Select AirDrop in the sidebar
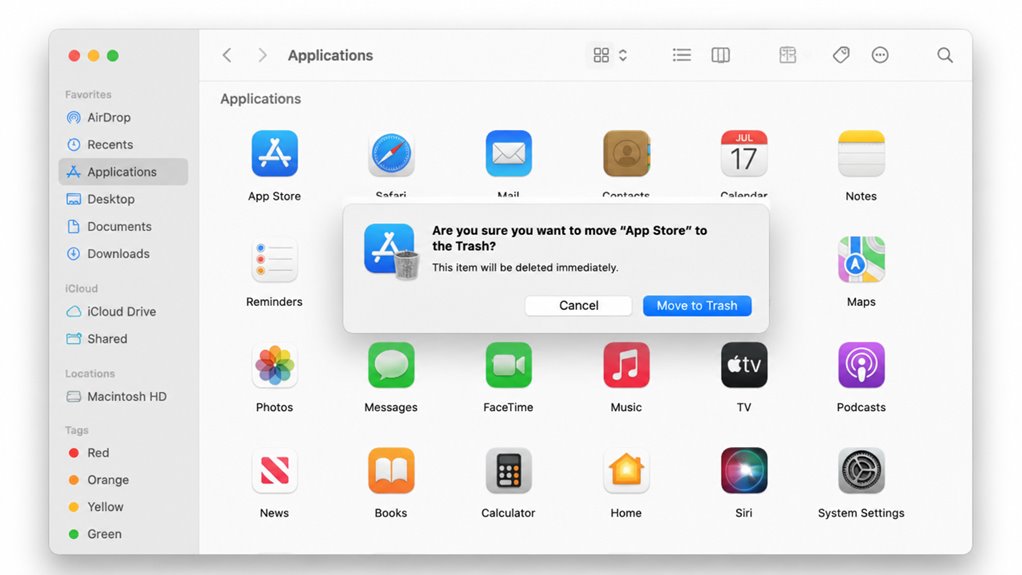 pos(123,117)
